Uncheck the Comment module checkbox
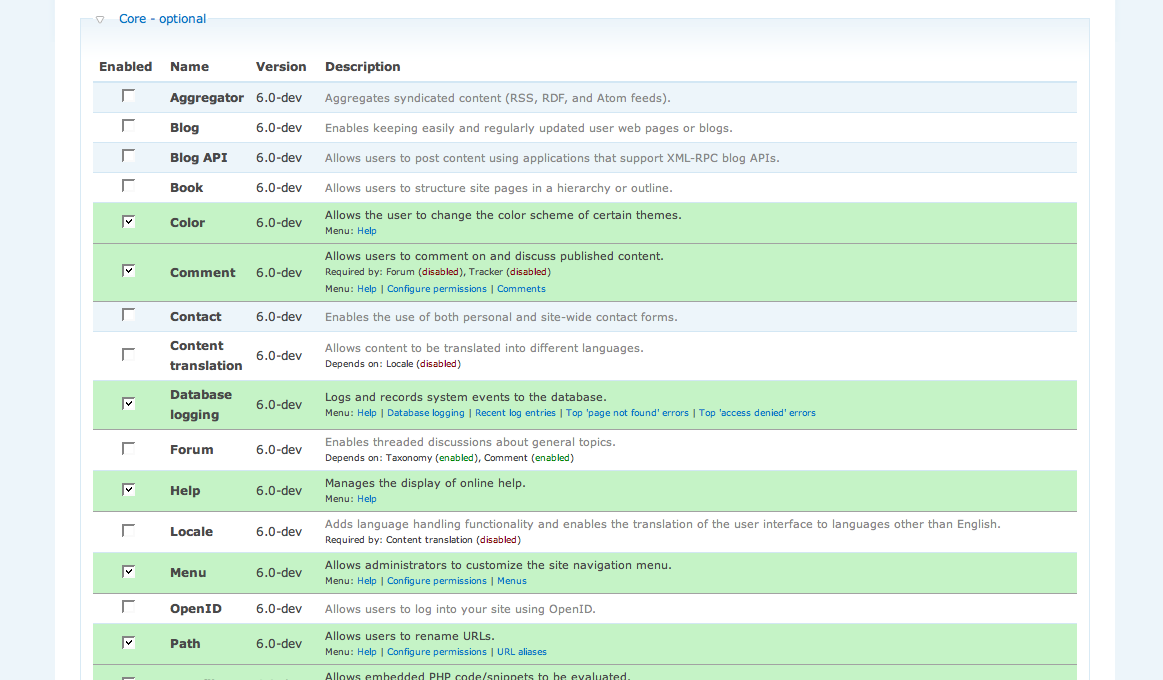The image size is (1163, 680). point(128,271)
